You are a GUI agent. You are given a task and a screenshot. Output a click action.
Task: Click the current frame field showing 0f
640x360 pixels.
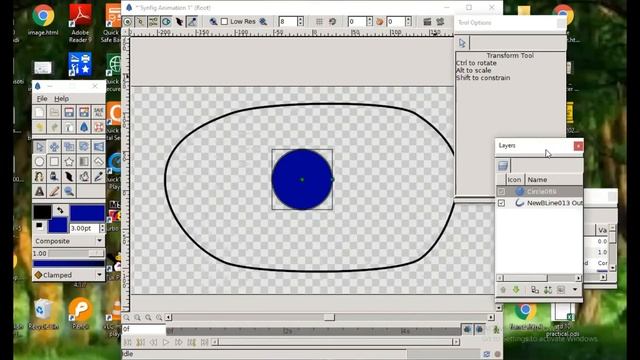point(144,329)
